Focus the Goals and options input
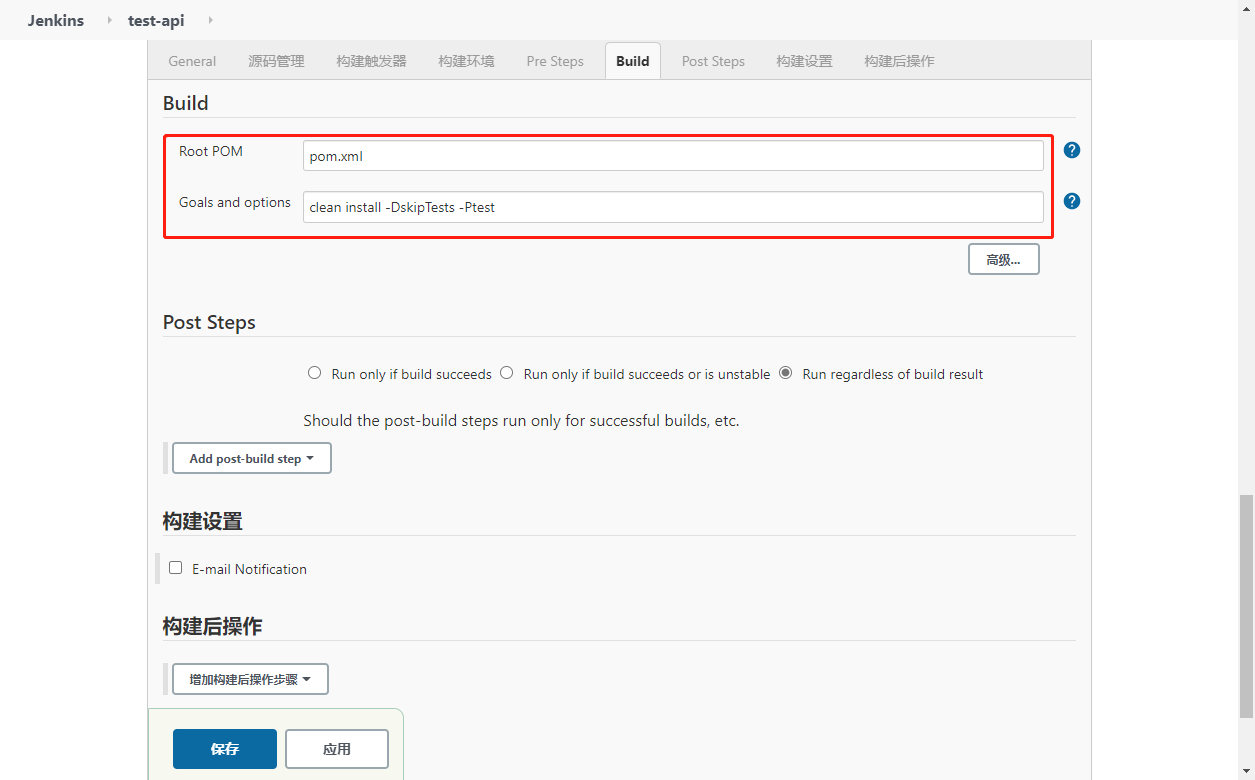Screen dimensions: 1255x780 (x=673, y=207)
